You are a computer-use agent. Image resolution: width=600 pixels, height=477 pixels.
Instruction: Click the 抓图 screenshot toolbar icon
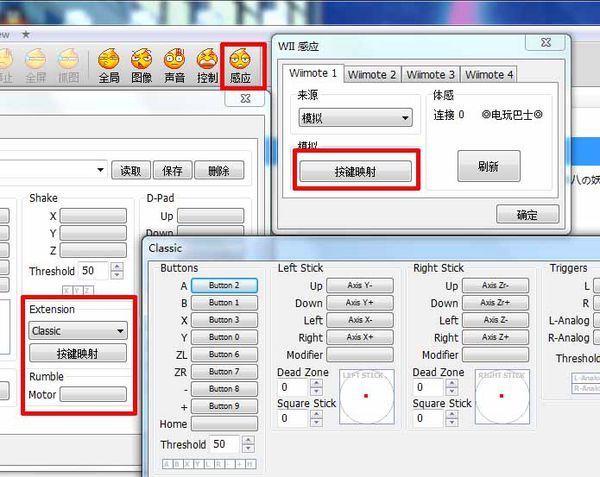click(x=68, y=66)
